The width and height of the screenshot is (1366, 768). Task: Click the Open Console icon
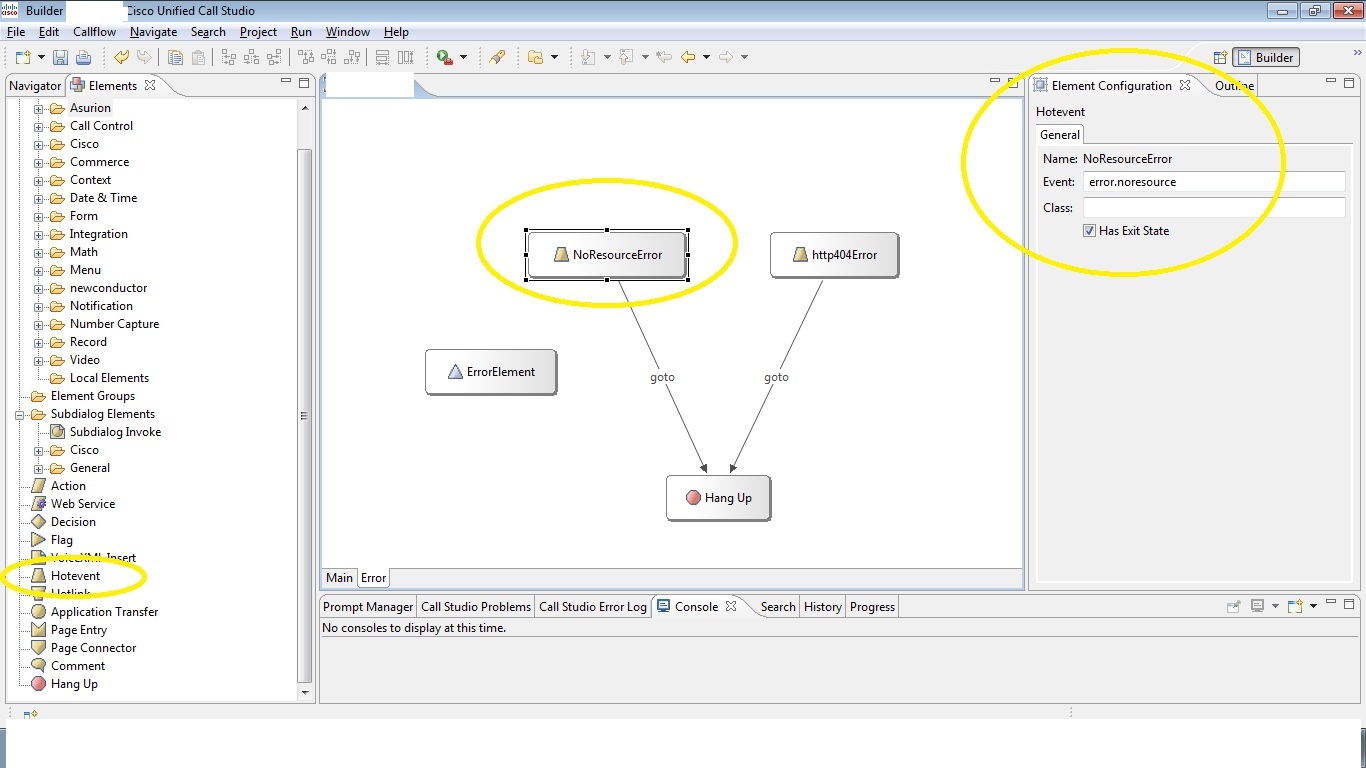coord(1295,606)
